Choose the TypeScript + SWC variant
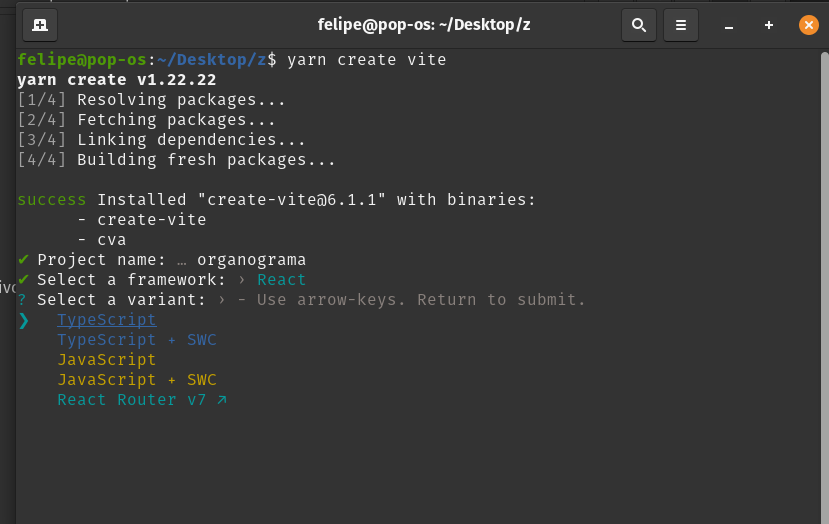 click(136, 340)
